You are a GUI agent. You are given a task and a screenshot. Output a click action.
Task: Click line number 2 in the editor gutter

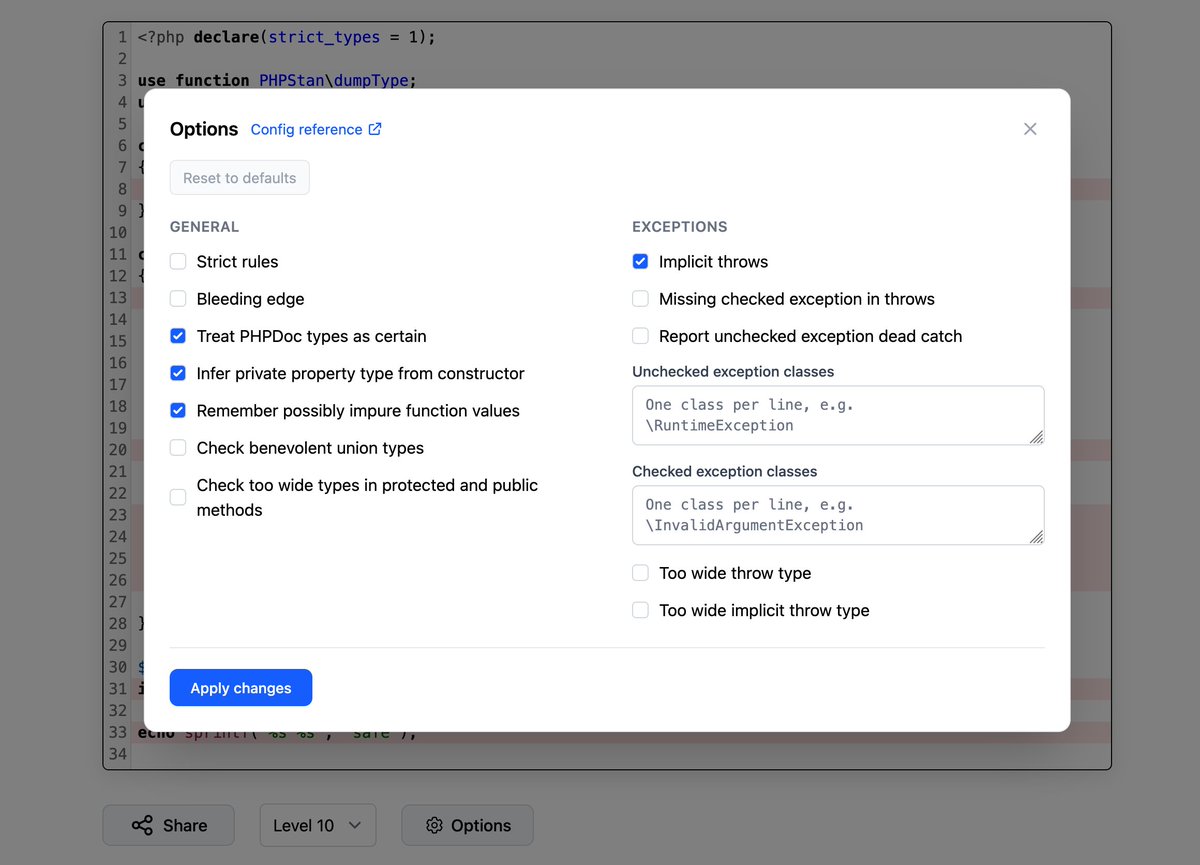pos(122,59)
